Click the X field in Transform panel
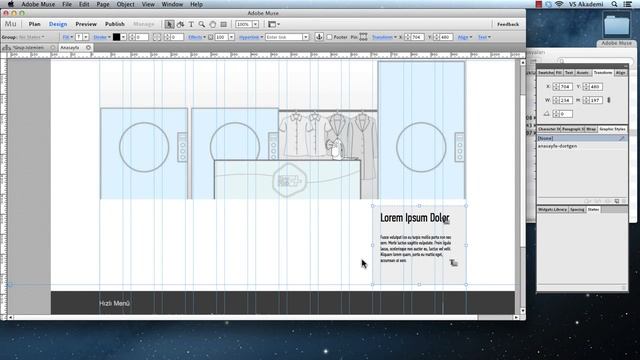Screen dimensions: 640x360 point(566,87)
